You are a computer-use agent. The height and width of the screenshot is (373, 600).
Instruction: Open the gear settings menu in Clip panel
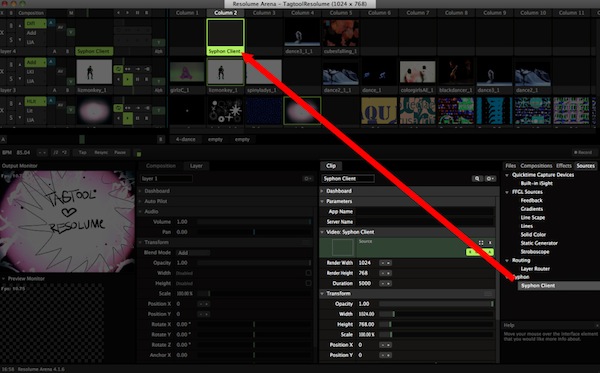(490, 179)
